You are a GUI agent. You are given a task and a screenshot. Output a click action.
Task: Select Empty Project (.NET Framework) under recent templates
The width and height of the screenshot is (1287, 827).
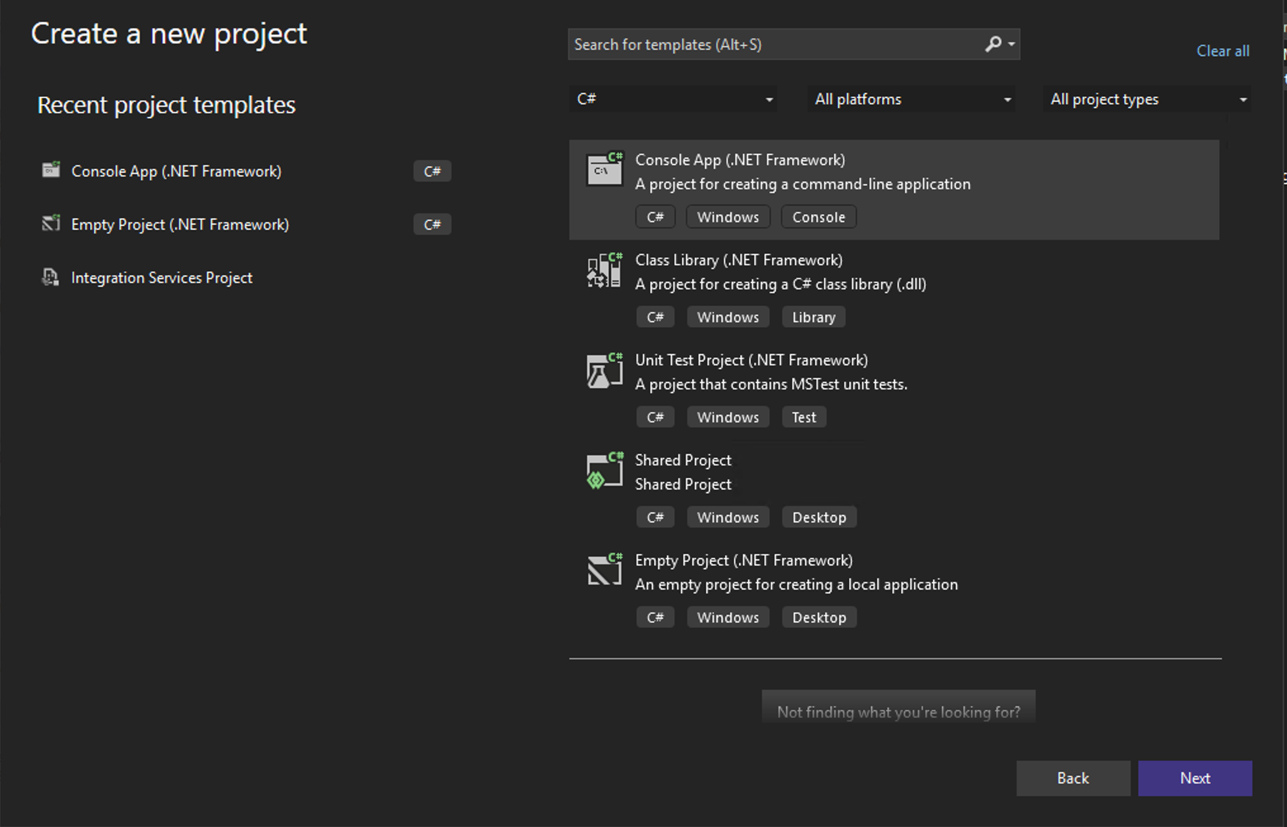[x=180, y=224]
